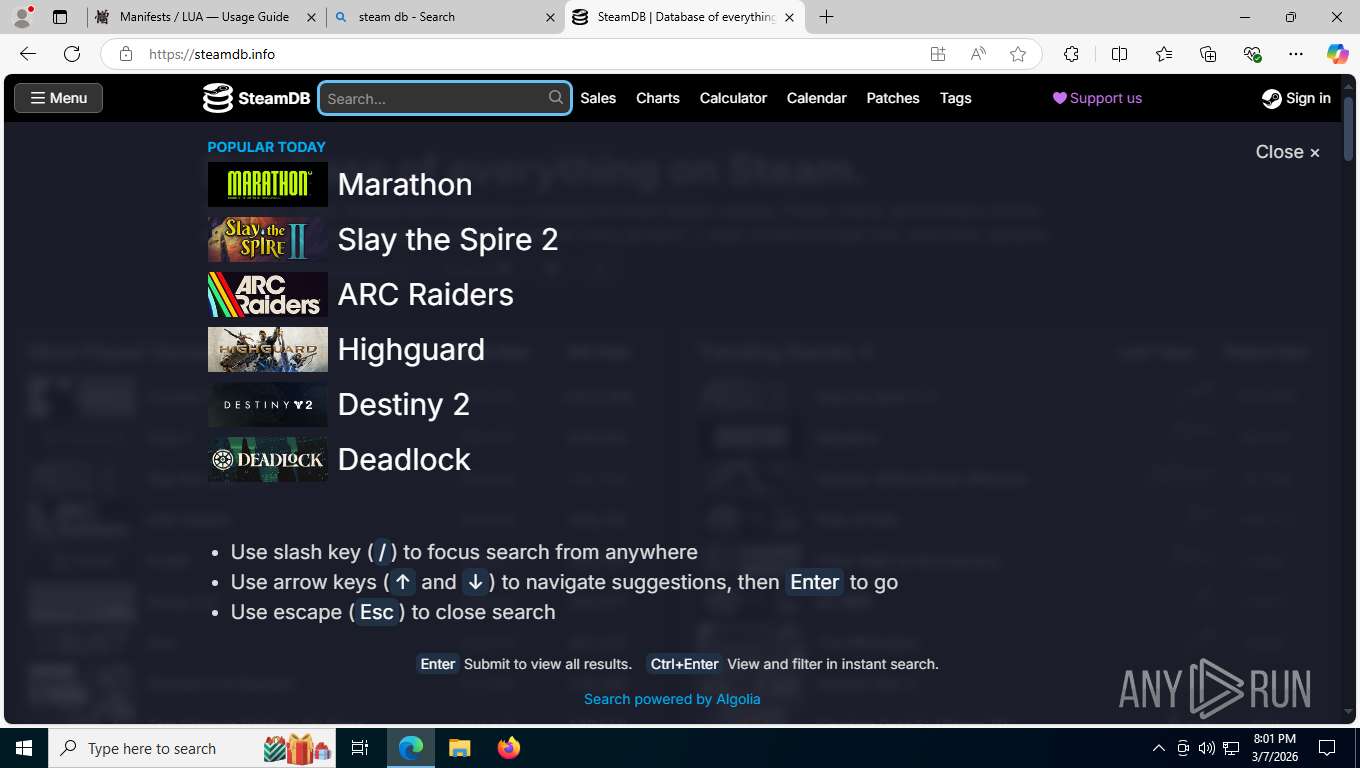This screenshot has height=768, width=1360.
Task: Open Highguard suggestion
Action: (411, 349)
